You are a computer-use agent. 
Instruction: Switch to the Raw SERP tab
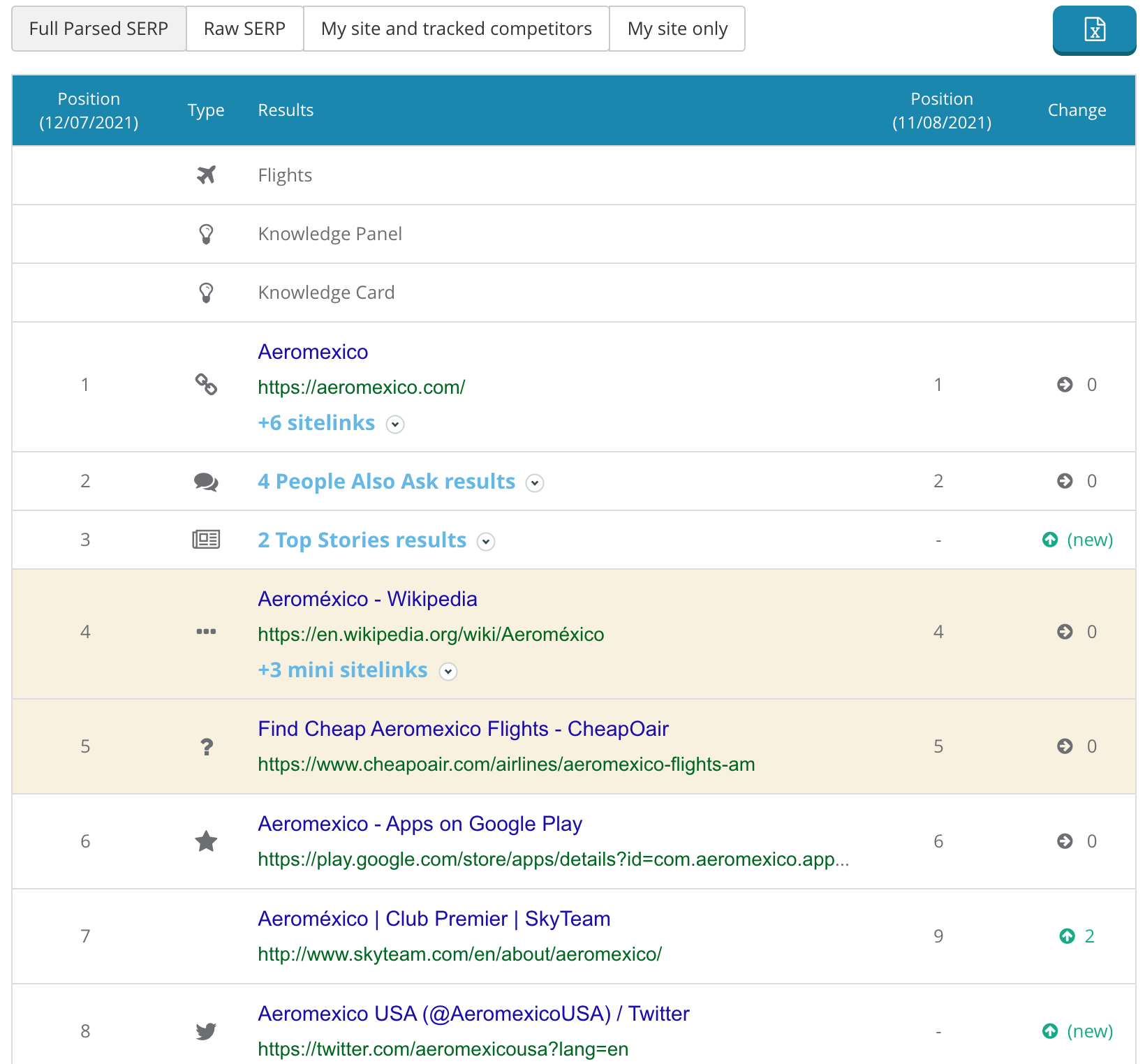pyautogui.click(x=244, y=29)
